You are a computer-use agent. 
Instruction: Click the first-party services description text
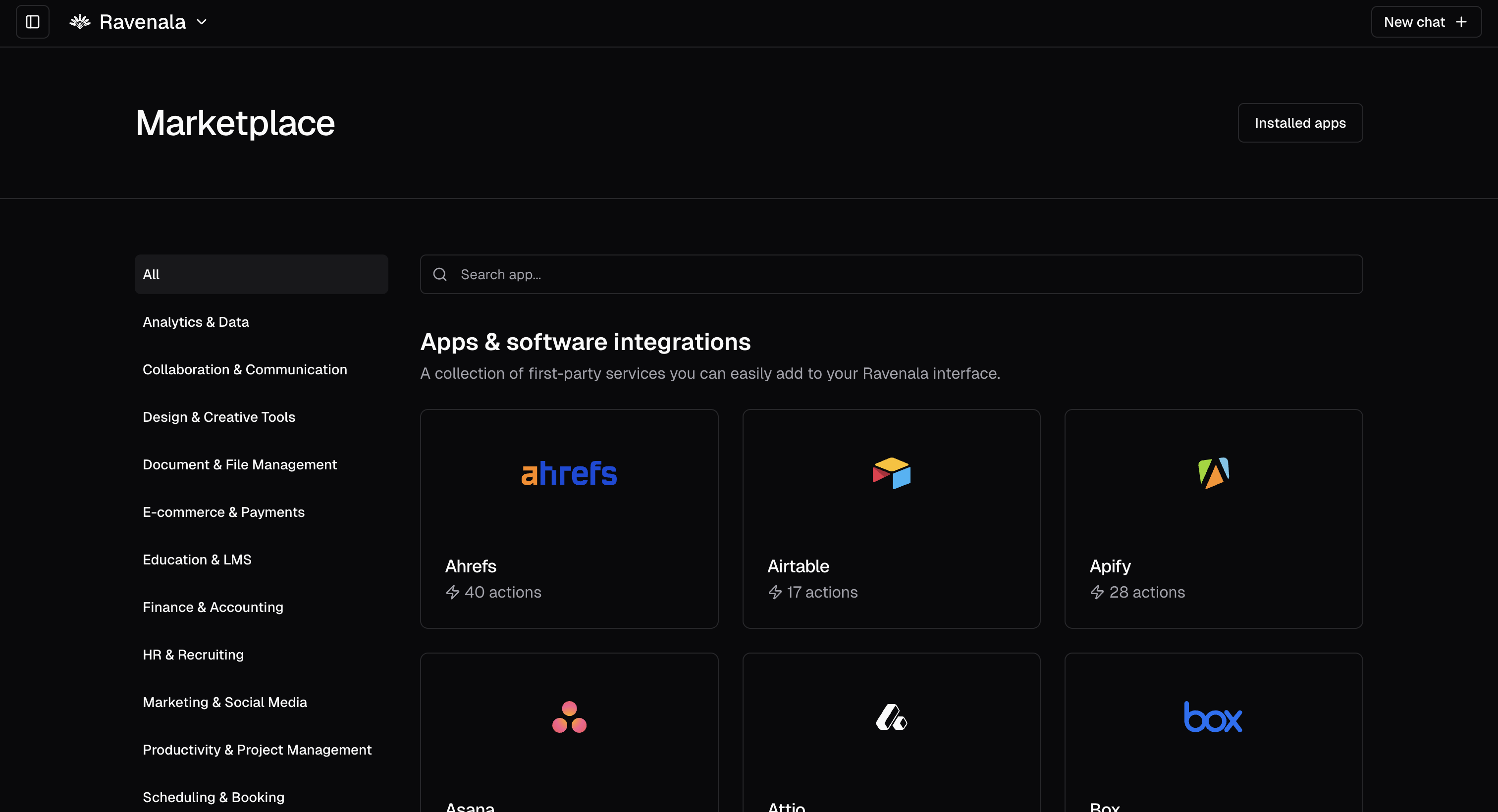pyautogui.click(x=710, y=373)
